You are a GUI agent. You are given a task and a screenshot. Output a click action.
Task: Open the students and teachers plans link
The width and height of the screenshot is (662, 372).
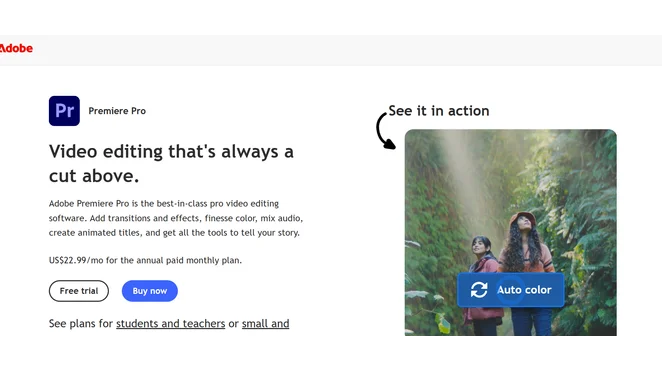[x=171, y=323]
